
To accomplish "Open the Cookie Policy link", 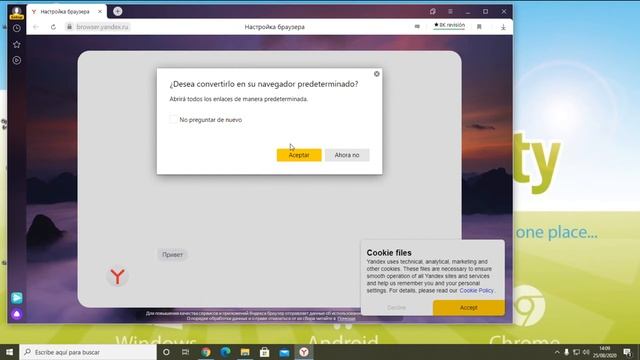I will tap(476, 291).
